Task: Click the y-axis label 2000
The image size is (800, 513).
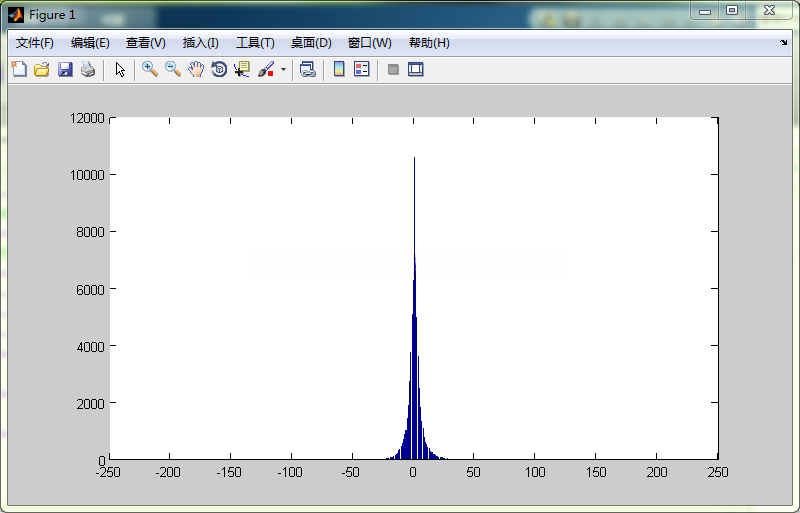Action: pyautogui.click(x=90, y=404)
